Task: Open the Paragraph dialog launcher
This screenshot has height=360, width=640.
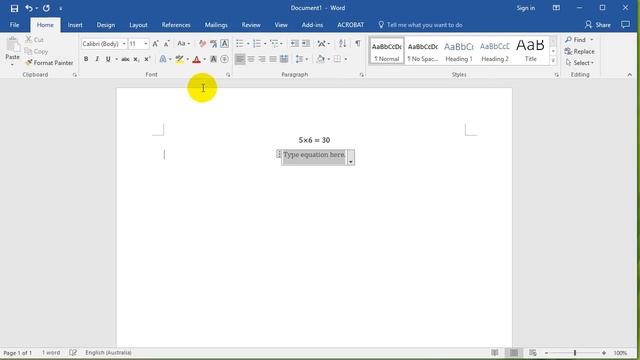Action: tap(361, 75)
